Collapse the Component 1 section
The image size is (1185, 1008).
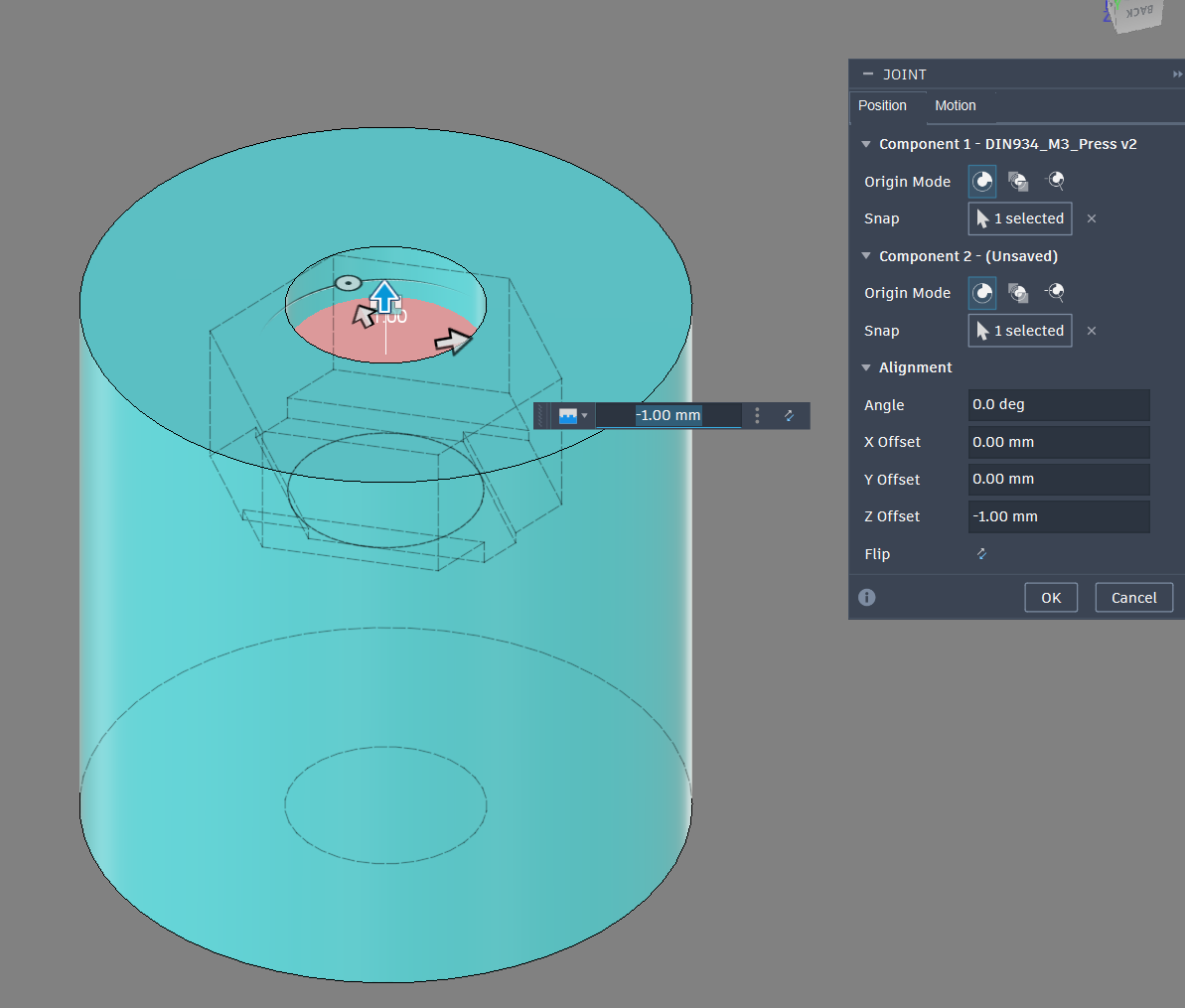coord(865,144)
